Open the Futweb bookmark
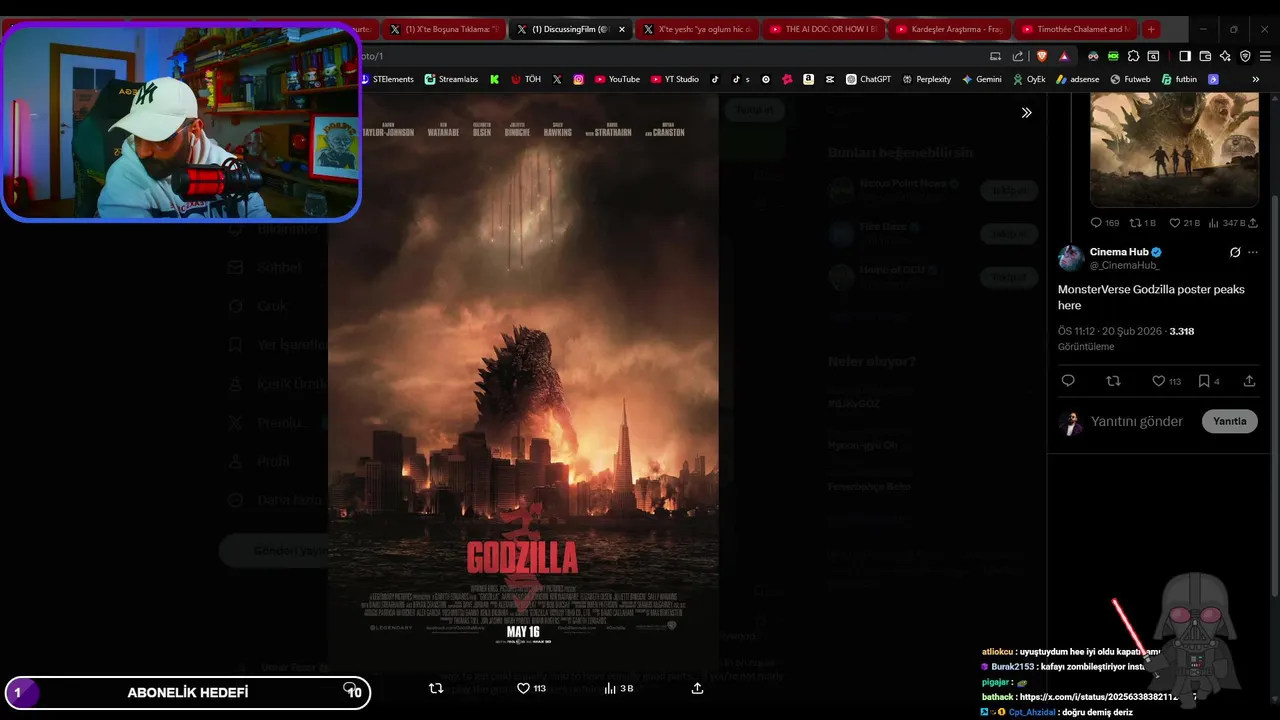1280x720 pixels. pos(1130,79)
